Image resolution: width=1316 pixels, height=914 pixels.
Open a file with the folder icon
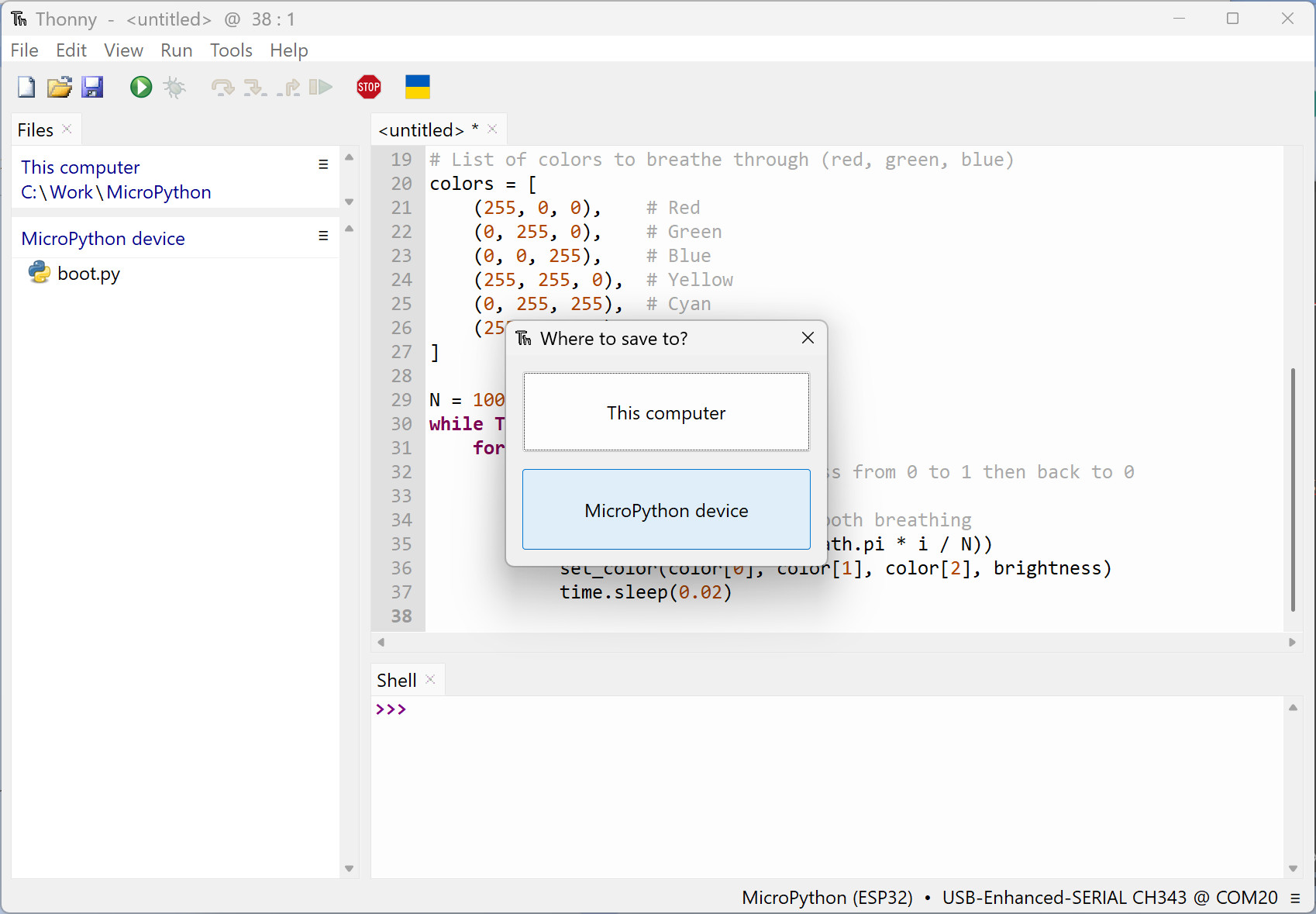(x=60, y=87)
